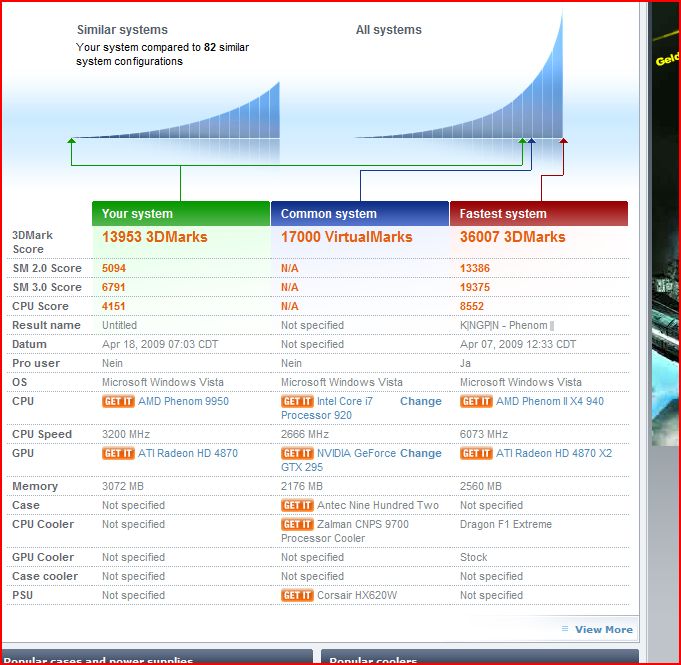Click Dragon F1 Extreme cooler text
This screenshot has width=681, height=665.
506,524
